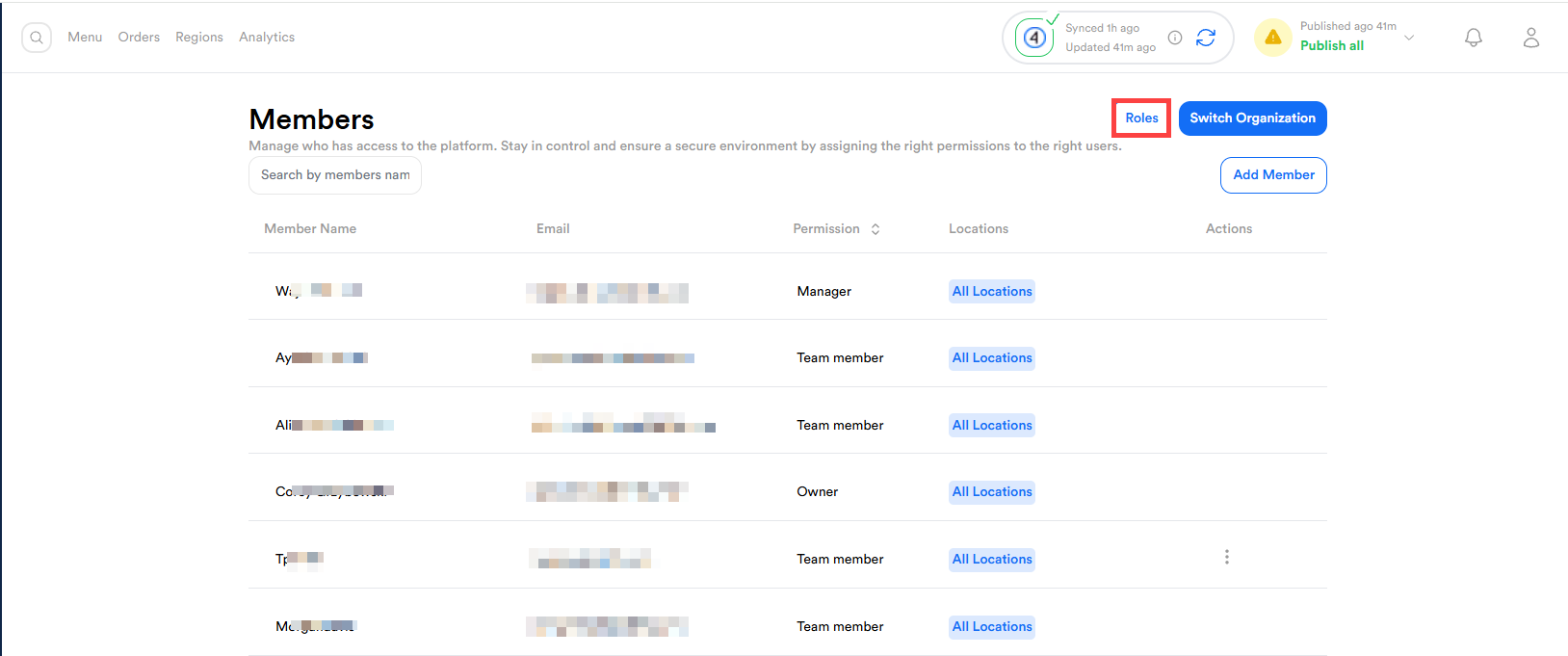Screen dimensions: 1568x656
Task: Click Publish all link
Action: click(x=1331, y=46)
